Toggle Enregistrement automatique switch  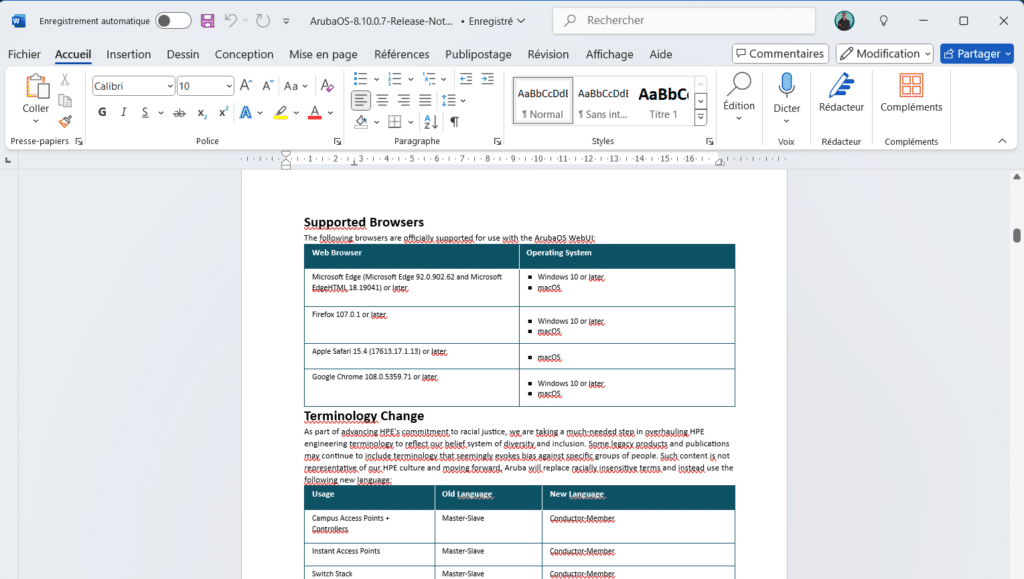(x=173, y=21)
